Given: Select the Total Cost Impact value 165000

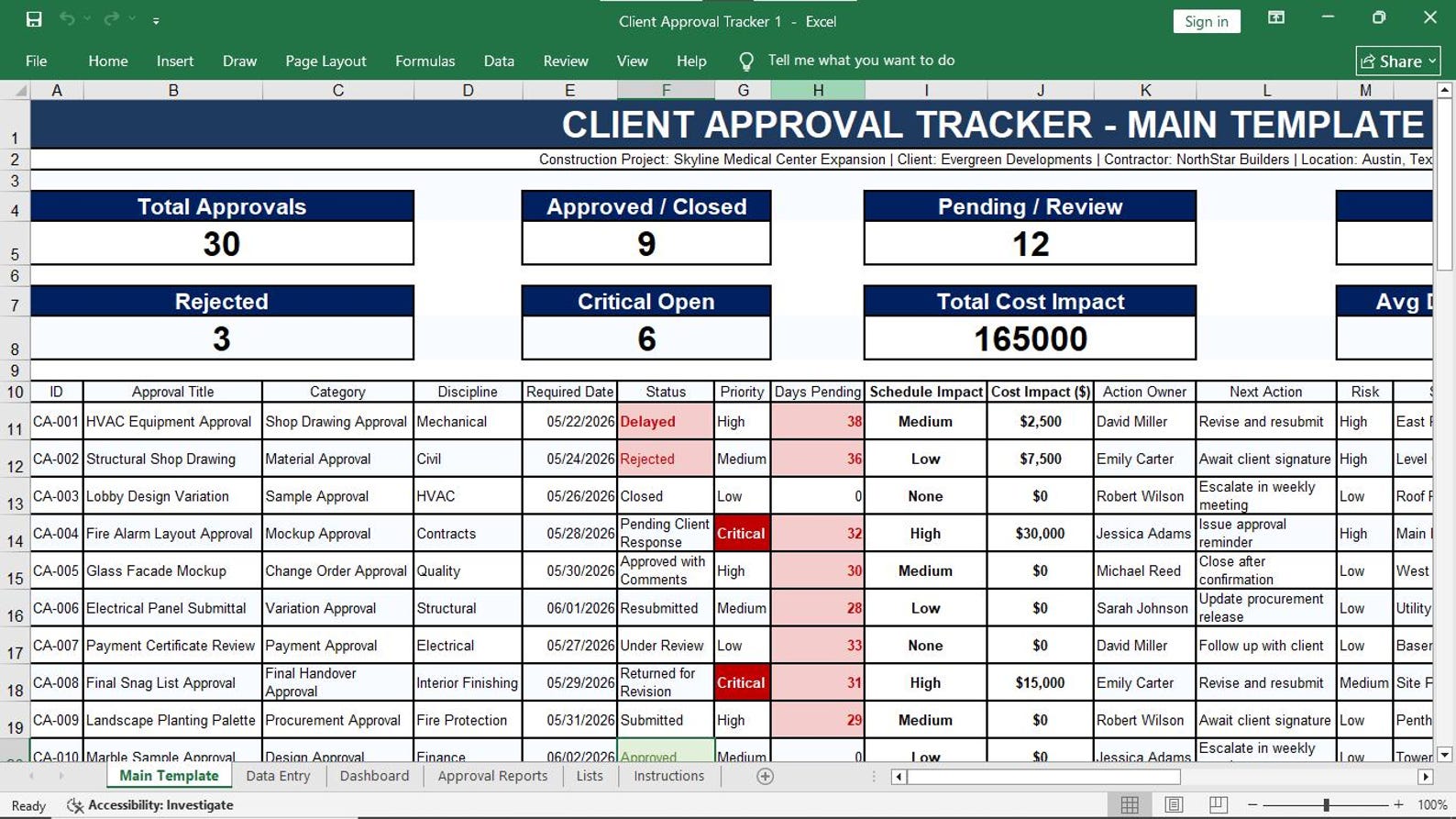Looking at the screenshot, I should 1030,339.
